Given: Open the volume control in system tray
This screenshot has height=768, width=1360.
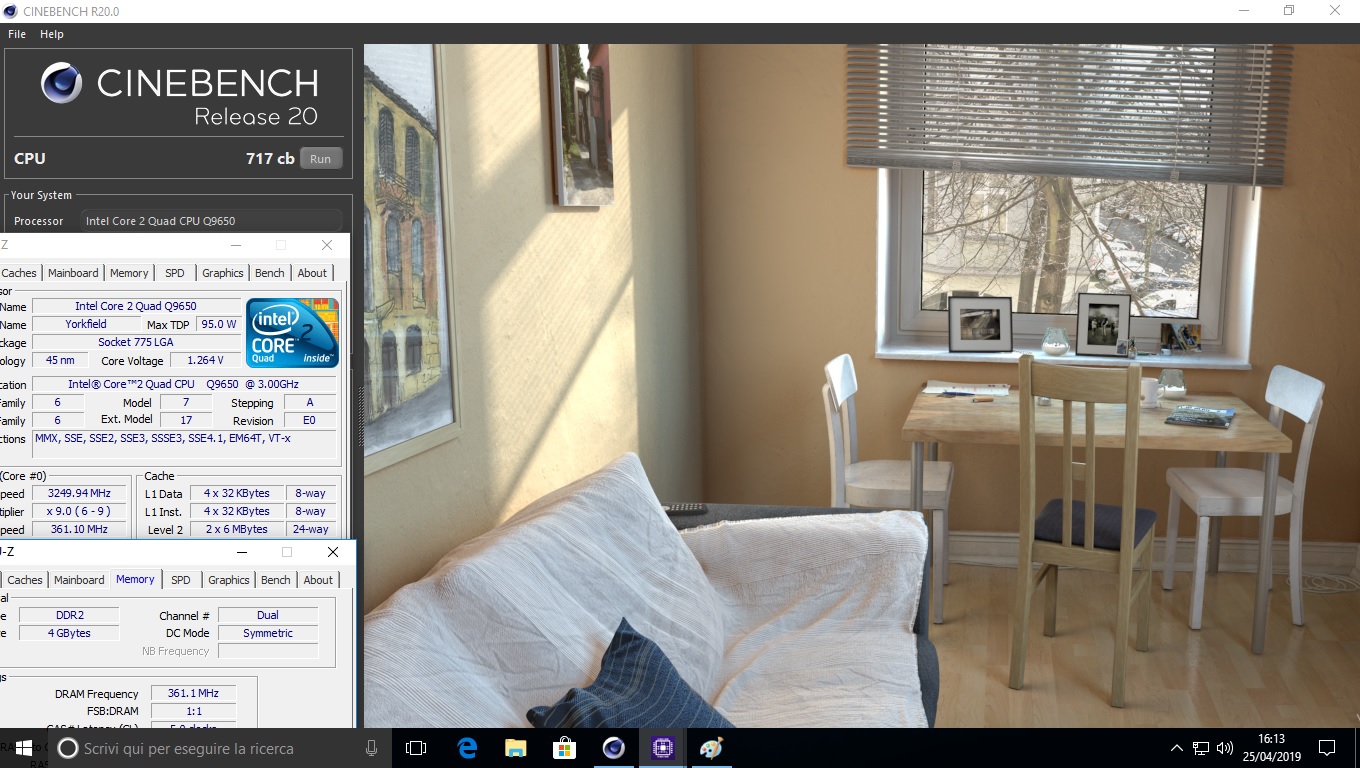Looking at the screenshot, I should point(1226,748).
